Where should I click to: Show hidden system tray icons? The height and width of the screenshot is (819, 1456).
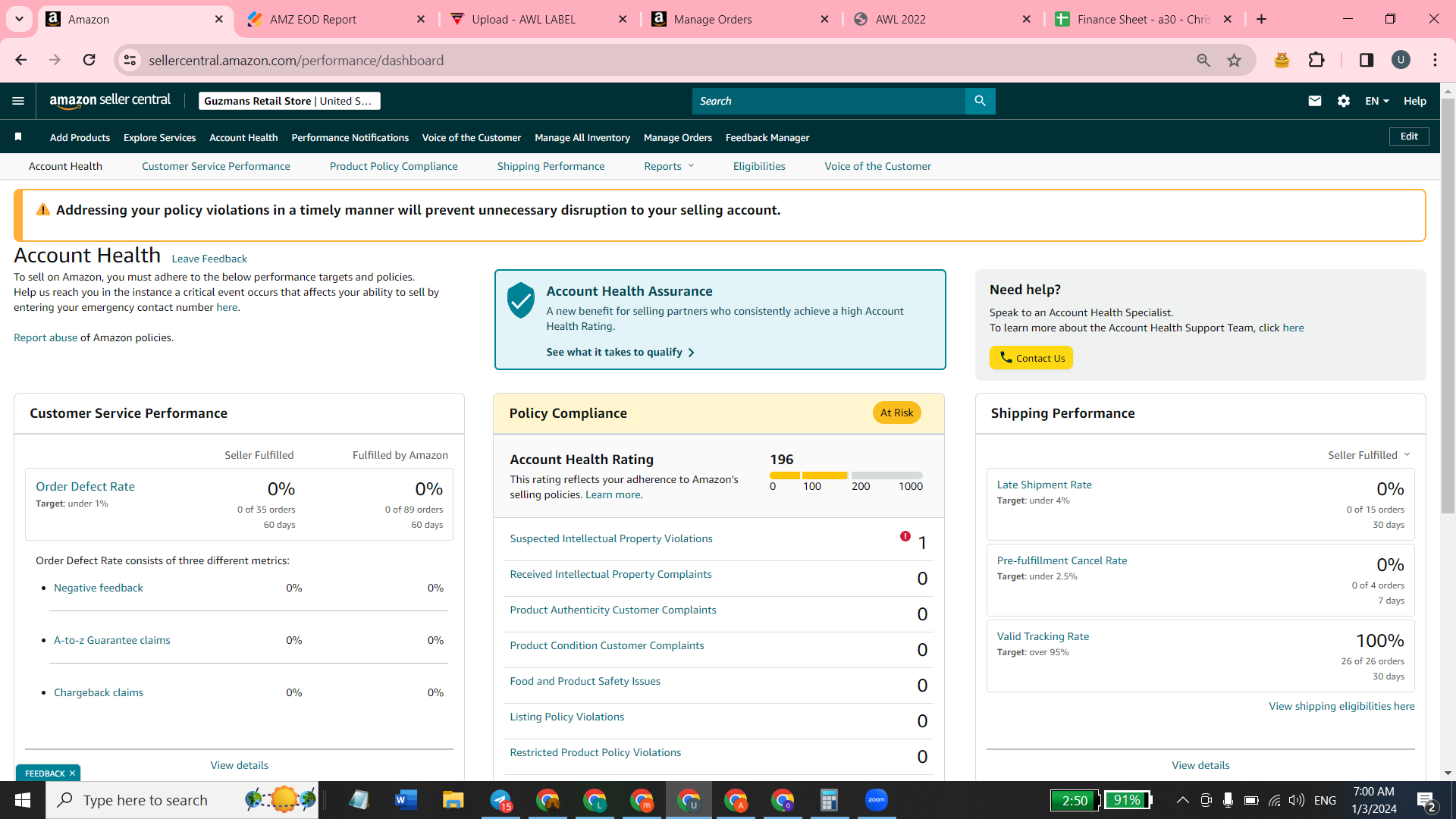pos(1182,800)
